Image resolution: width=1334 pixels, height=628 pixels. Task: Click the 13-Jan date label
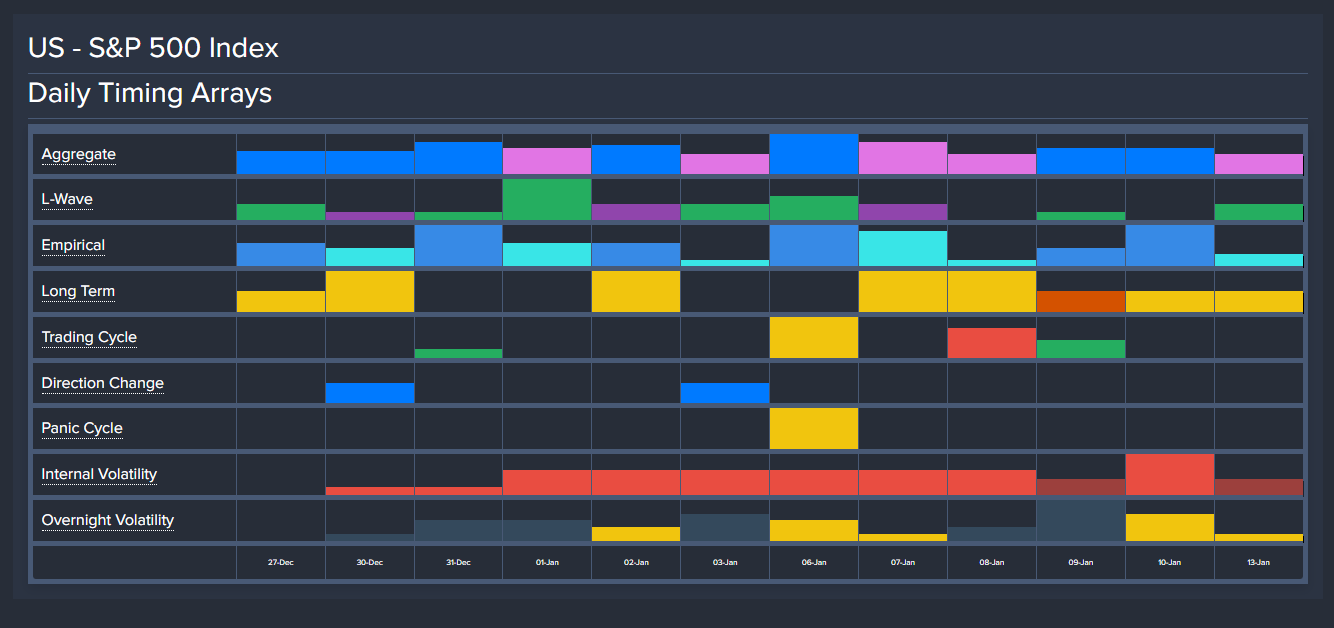[1259, 562]
